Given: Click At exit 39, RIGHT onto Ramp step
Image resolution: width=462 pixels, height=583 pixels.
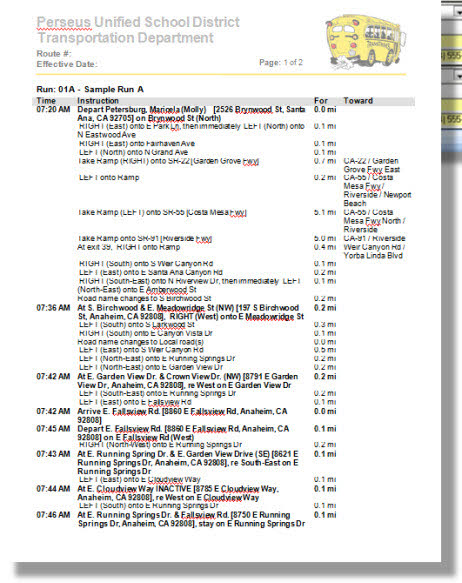Looking at the screenshot, I should pos(129,247).
